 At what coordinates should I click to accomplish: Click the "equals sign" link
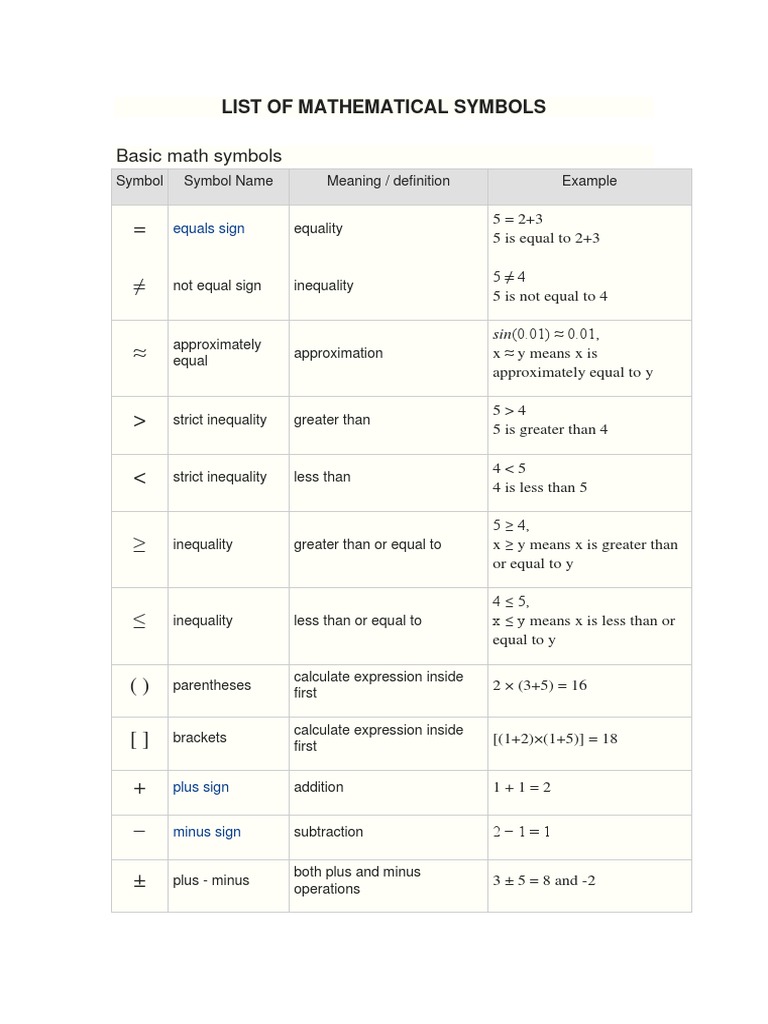point(208,229)
